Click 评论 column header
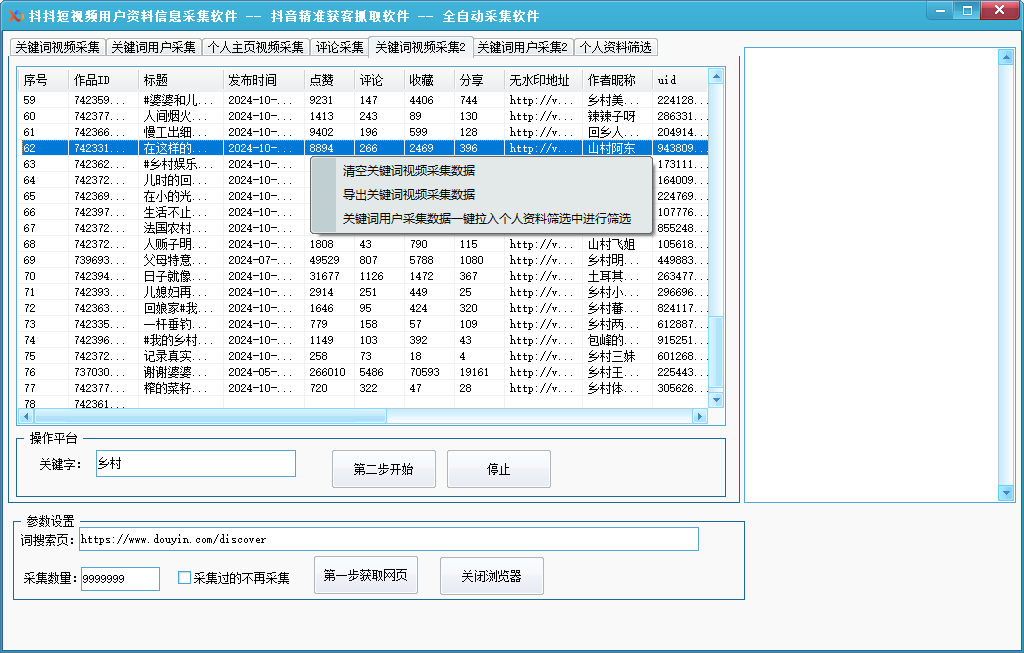Viewport: 1024px width, 653px height. (379, 80)
